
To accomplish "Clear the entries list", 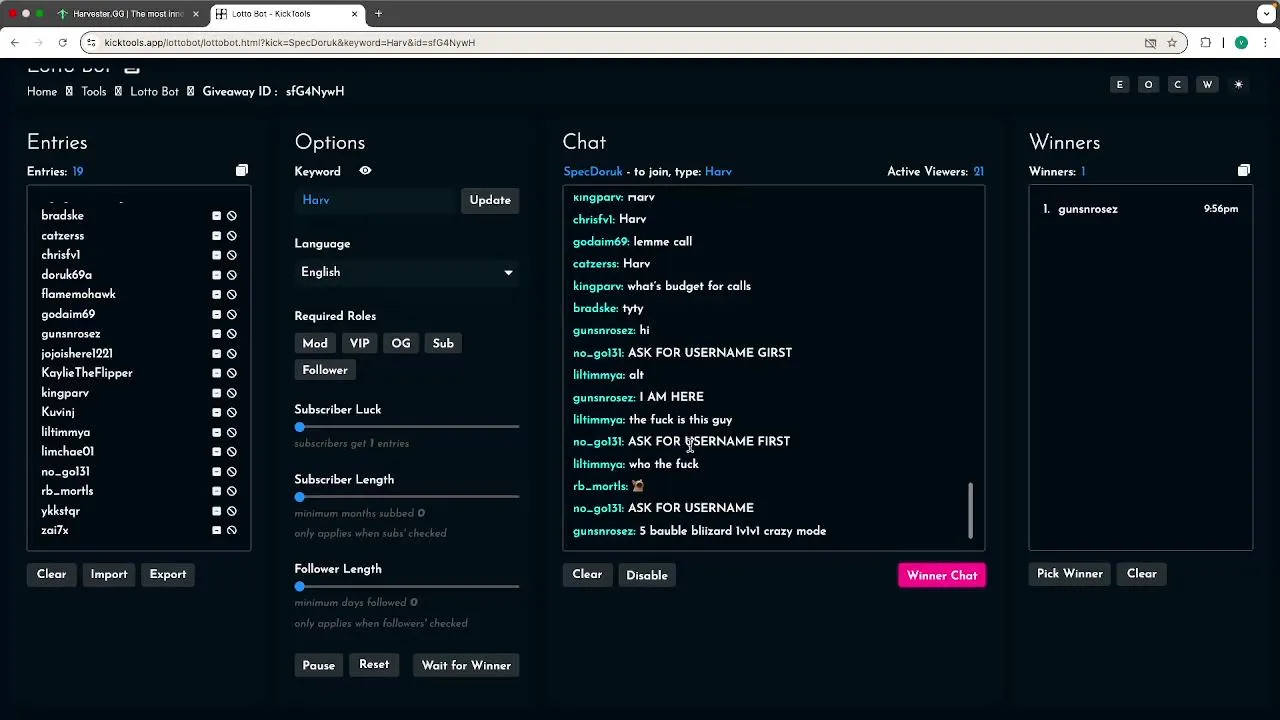I will pyautogui.click(x=51, y=574).
